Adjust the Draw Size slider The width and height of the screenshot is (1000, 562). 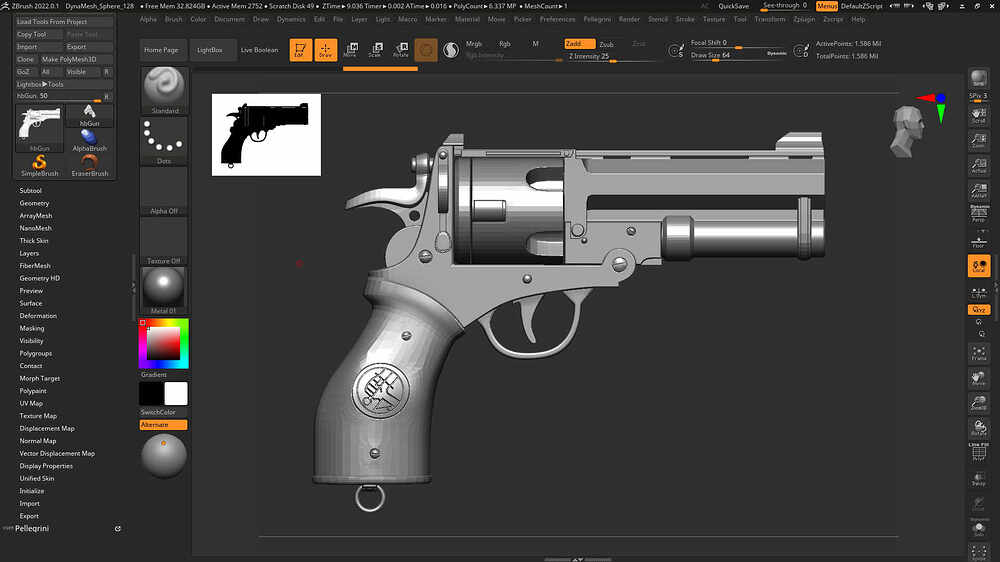click(x=738, y=55)
